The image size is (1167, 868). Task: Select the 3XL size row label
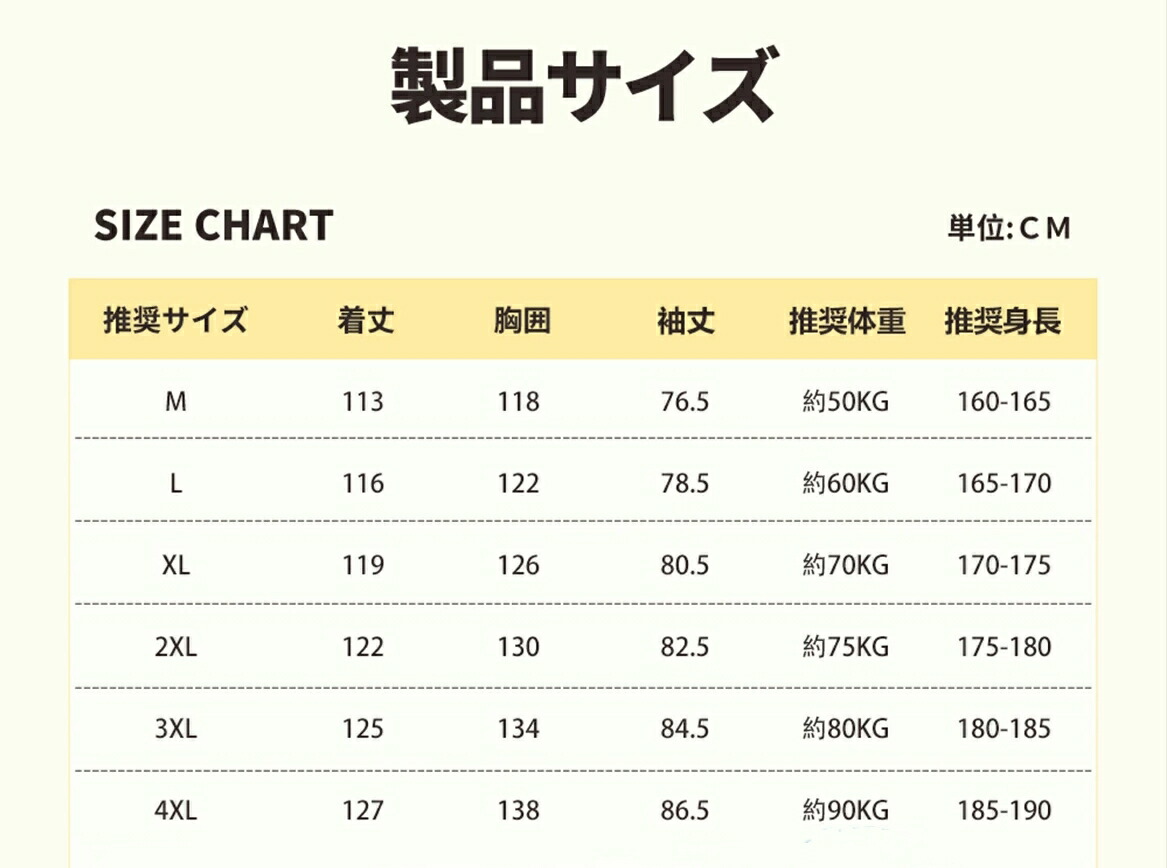[x=176, y=729]
